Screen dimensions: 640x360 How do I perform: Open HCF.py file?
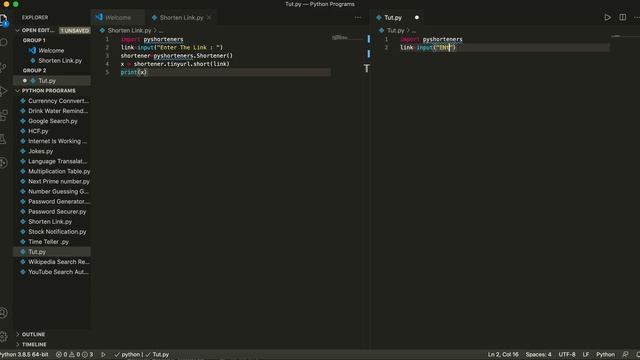pyautogui.click(x=52, y=131)
